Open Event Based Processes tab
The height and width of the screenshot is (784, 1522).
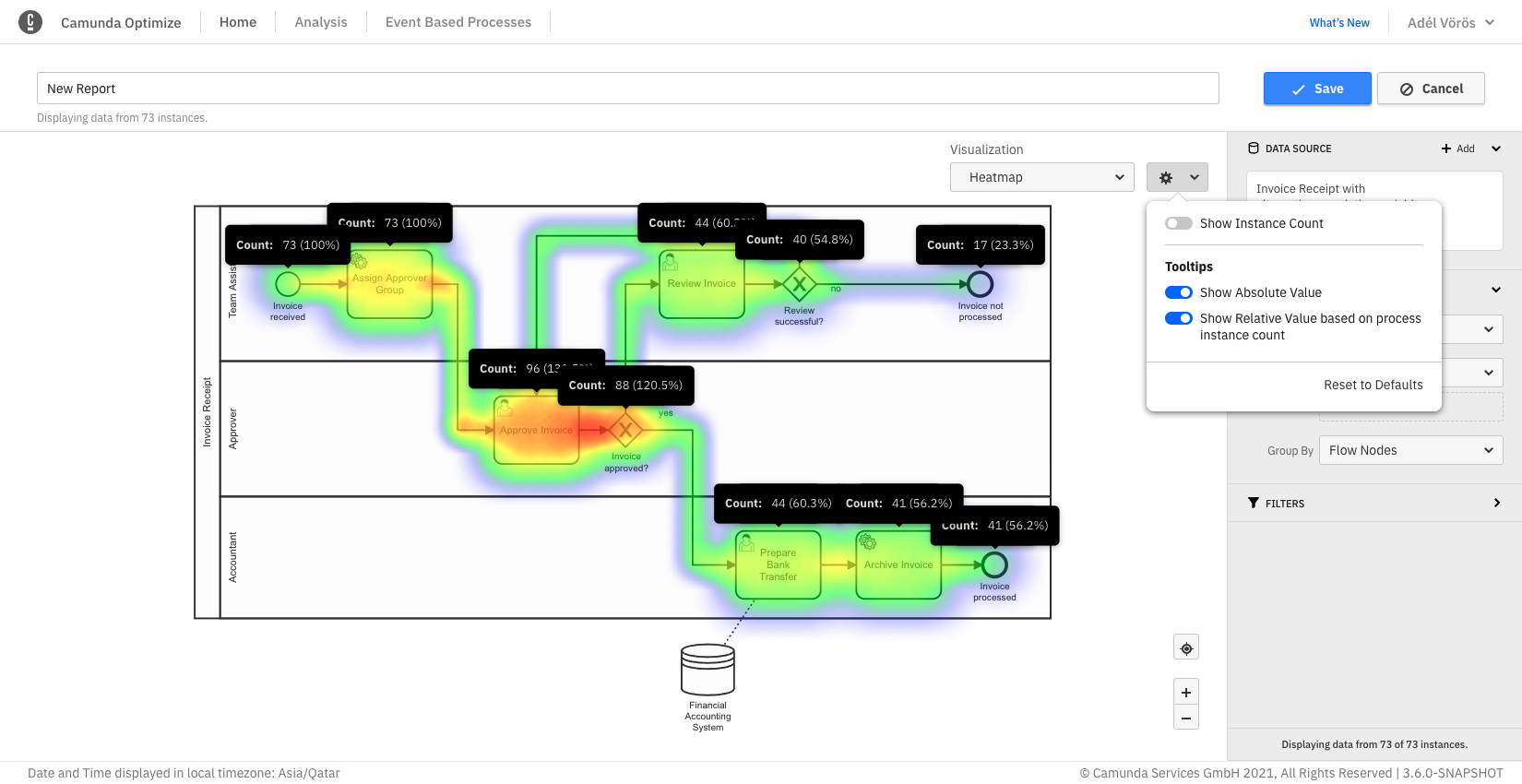458,22
